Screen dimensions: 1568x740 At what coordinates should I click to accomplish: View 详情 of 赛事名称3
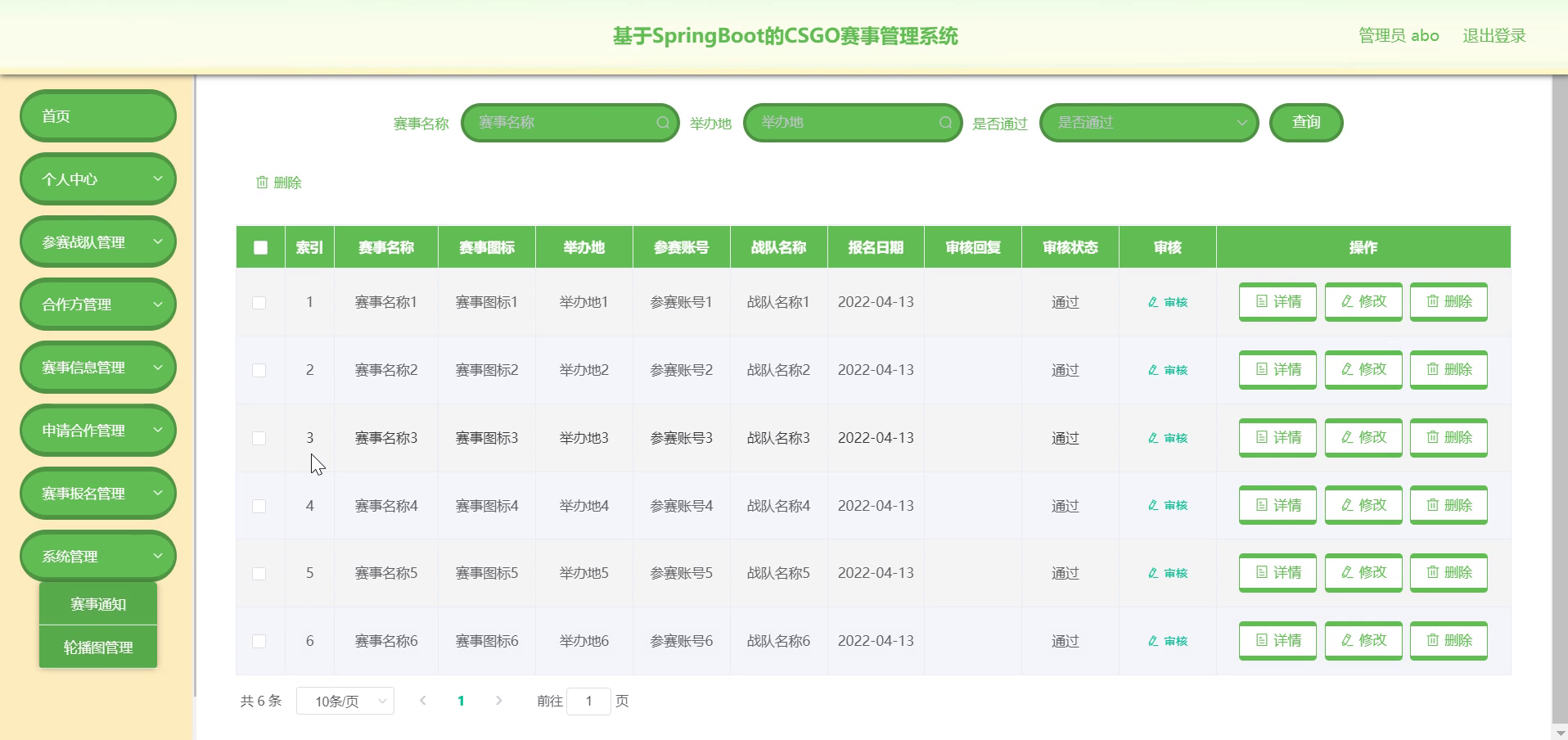1277,438
